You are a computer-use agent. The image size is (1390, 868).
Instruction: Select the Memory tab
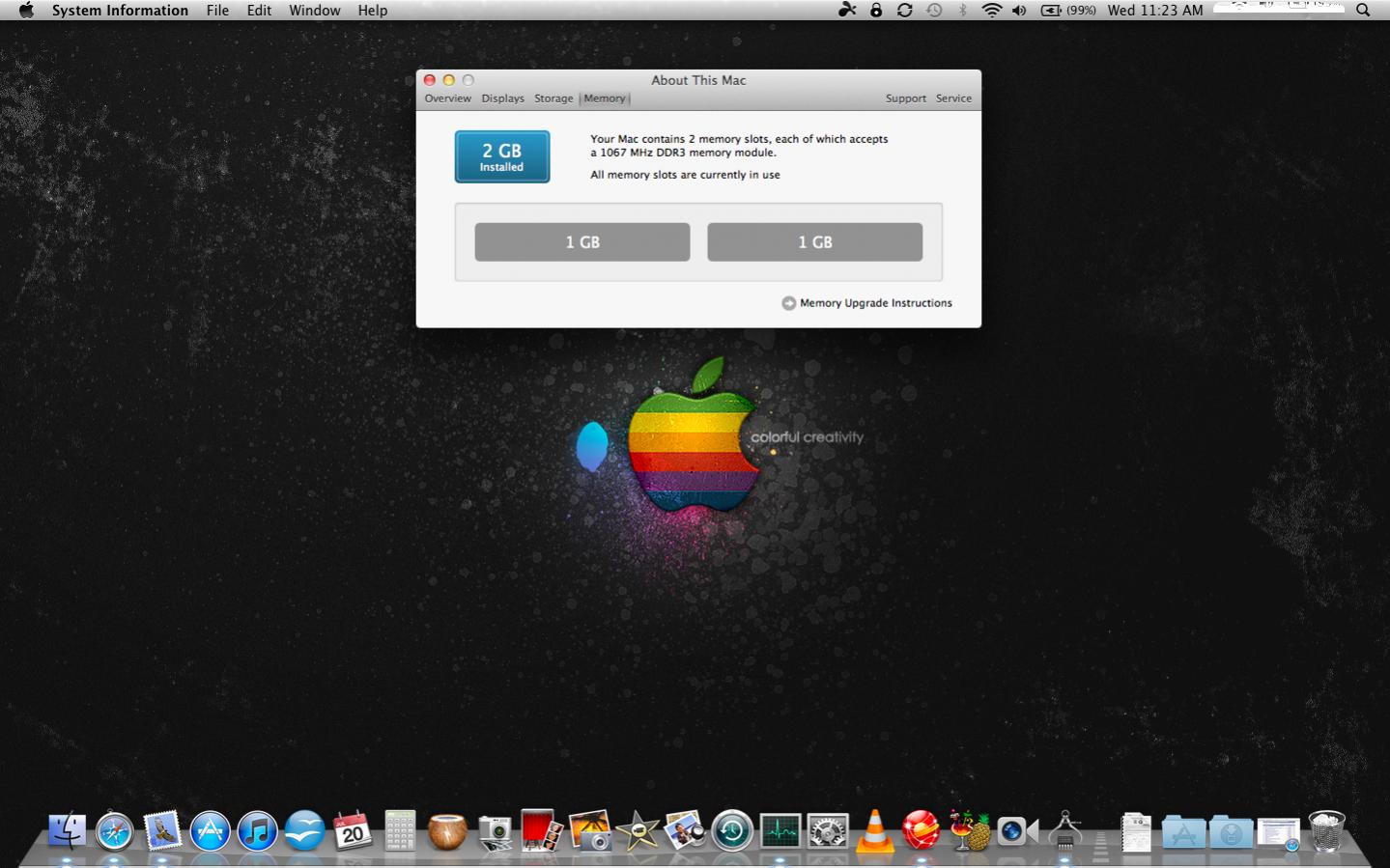(x=605, y=98)
